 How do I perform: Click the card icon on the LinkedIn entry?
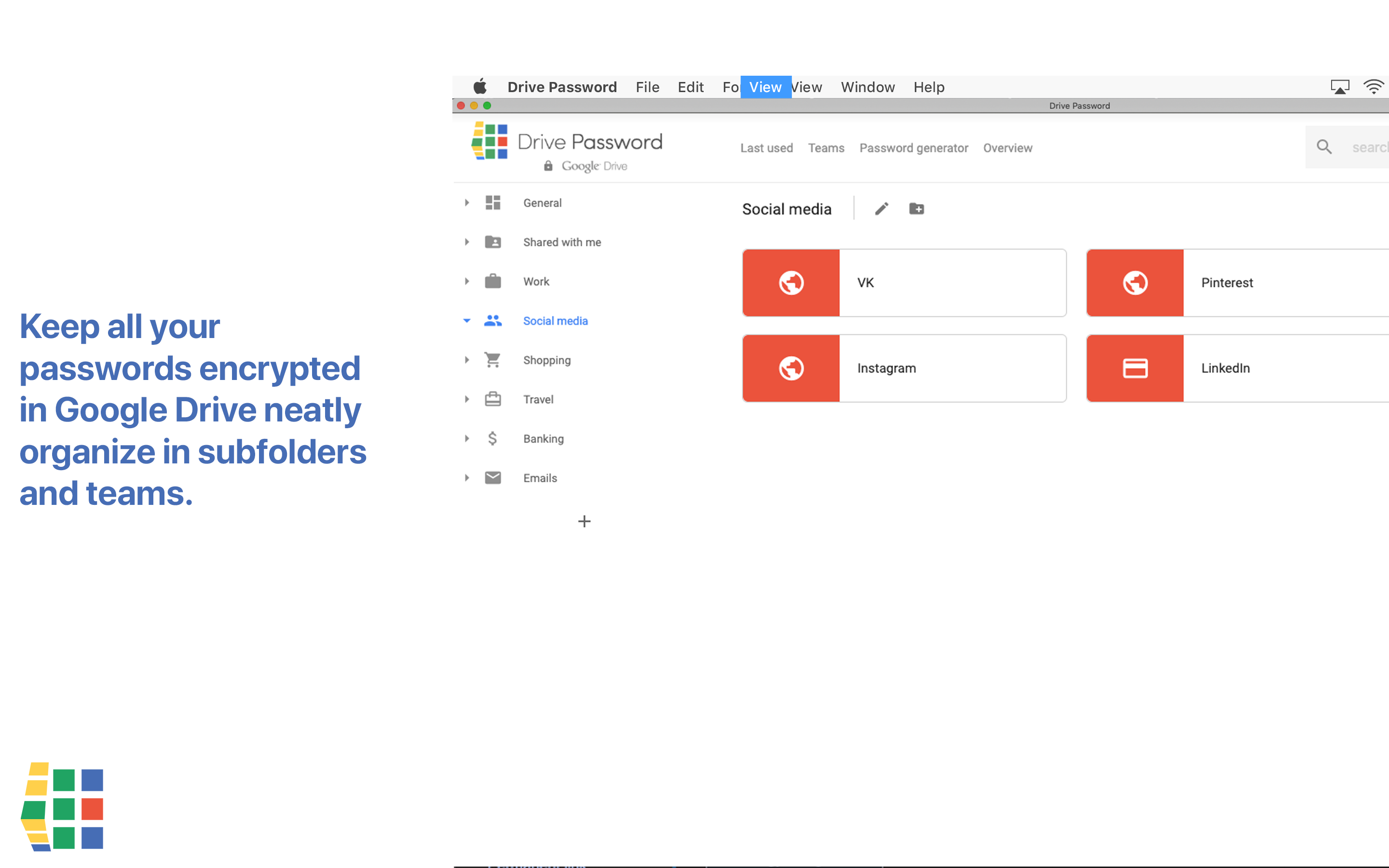point(1135,368)
